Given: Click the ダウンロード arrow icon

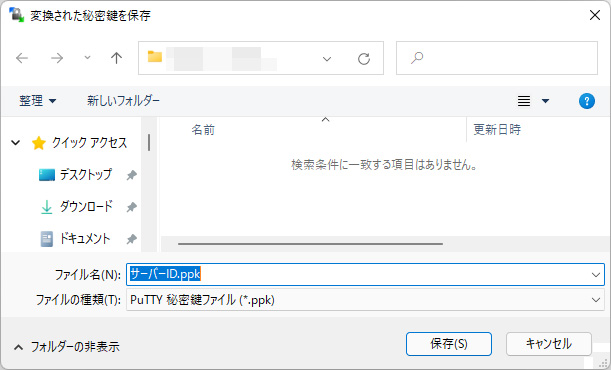Looking at the screenshot, I should click(x=46, y=207).
